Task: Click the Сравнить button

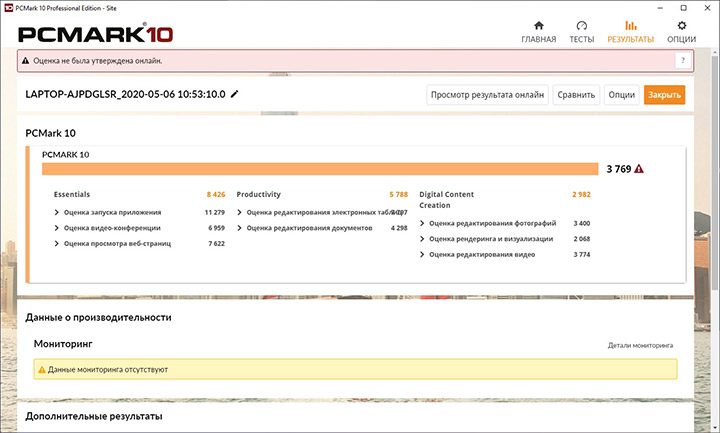Action: pyautogui.click(x=576, y=95)
